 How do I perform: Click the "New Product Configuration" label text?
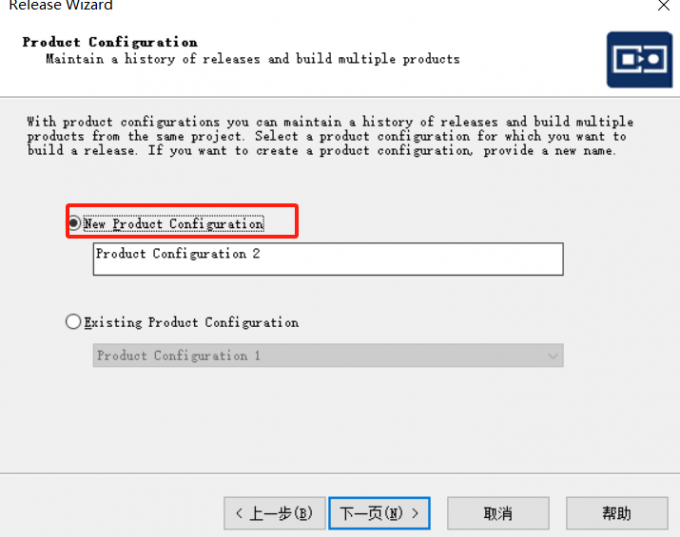point(173,224)
